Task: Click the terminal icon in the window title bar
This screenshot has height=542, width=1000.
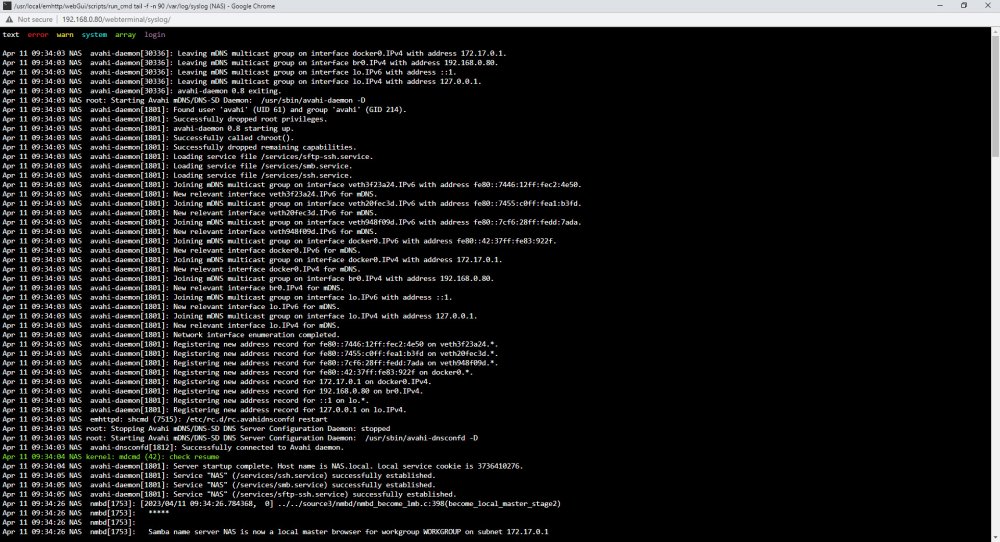Action: 7,6
